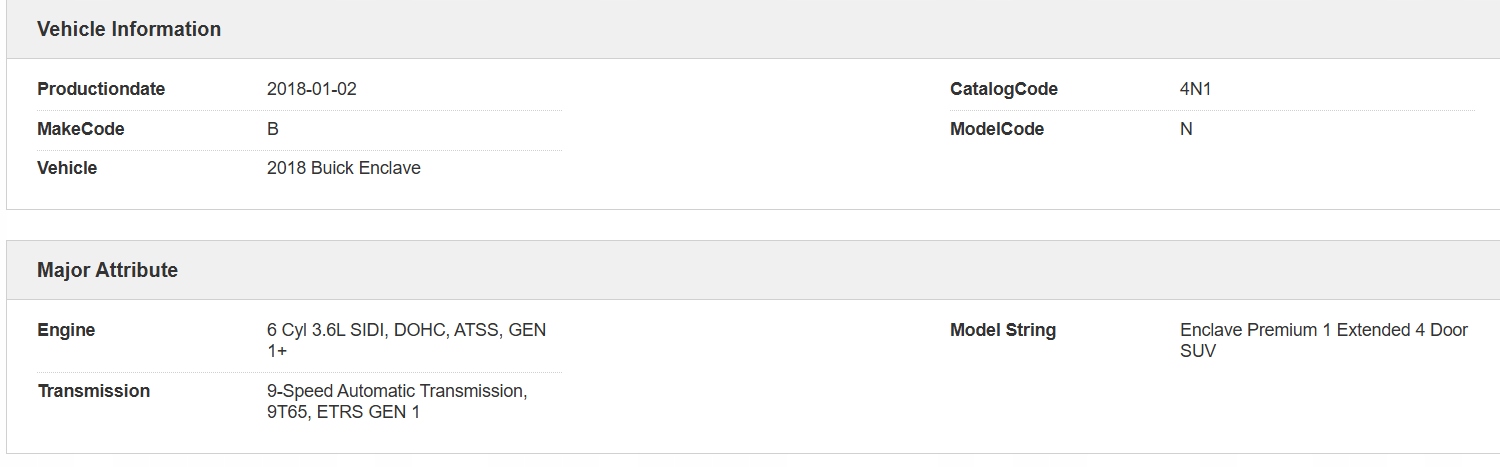Click the word SUV in Model String
The image size is (1500, 467).
(x=1197, y=351)
